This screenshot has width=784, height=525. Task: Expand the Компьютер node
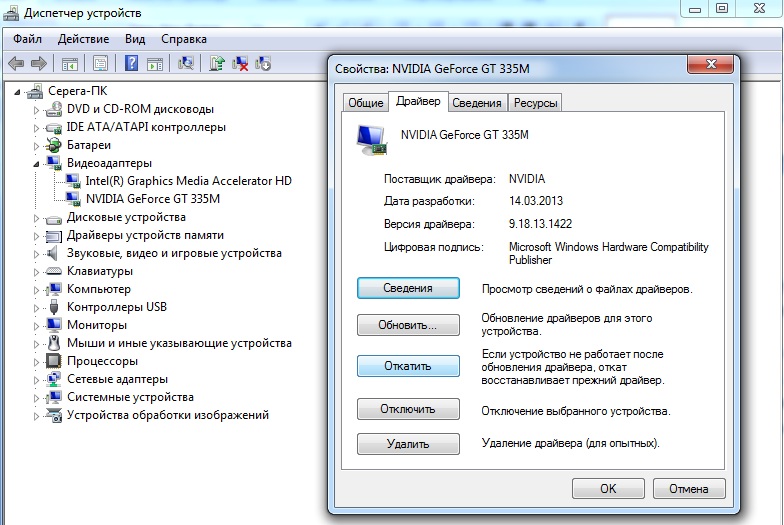tap(36, 290)
